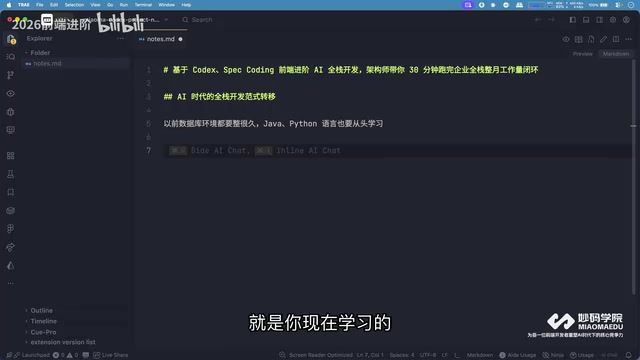Image resolution: width=640 pixels, height=360 pixels.
Task: Click Spaces: 4 indentation setting
Action: (402, 355)
